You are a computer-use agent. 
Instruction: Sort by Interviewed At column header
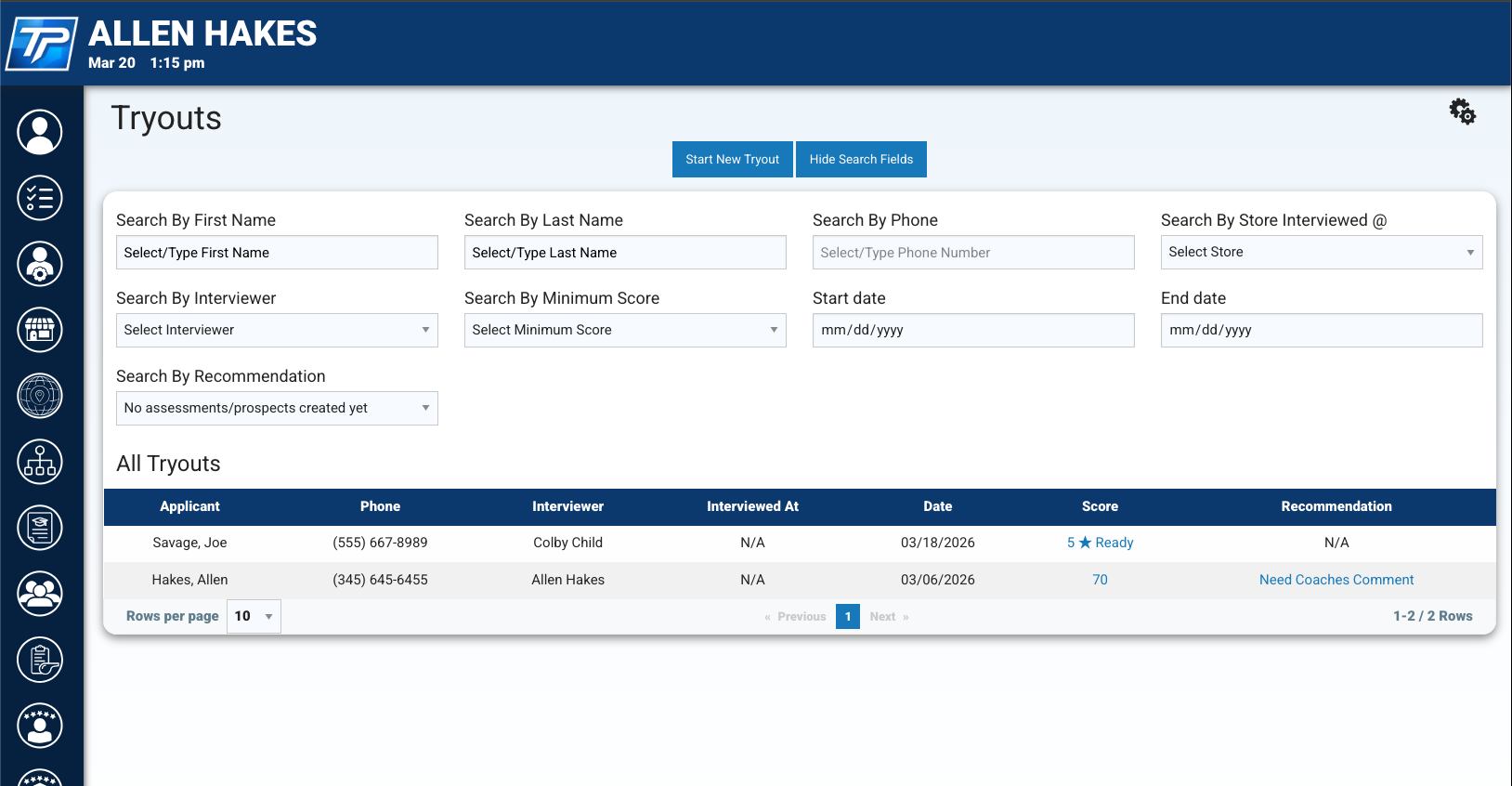coord(752,506)
